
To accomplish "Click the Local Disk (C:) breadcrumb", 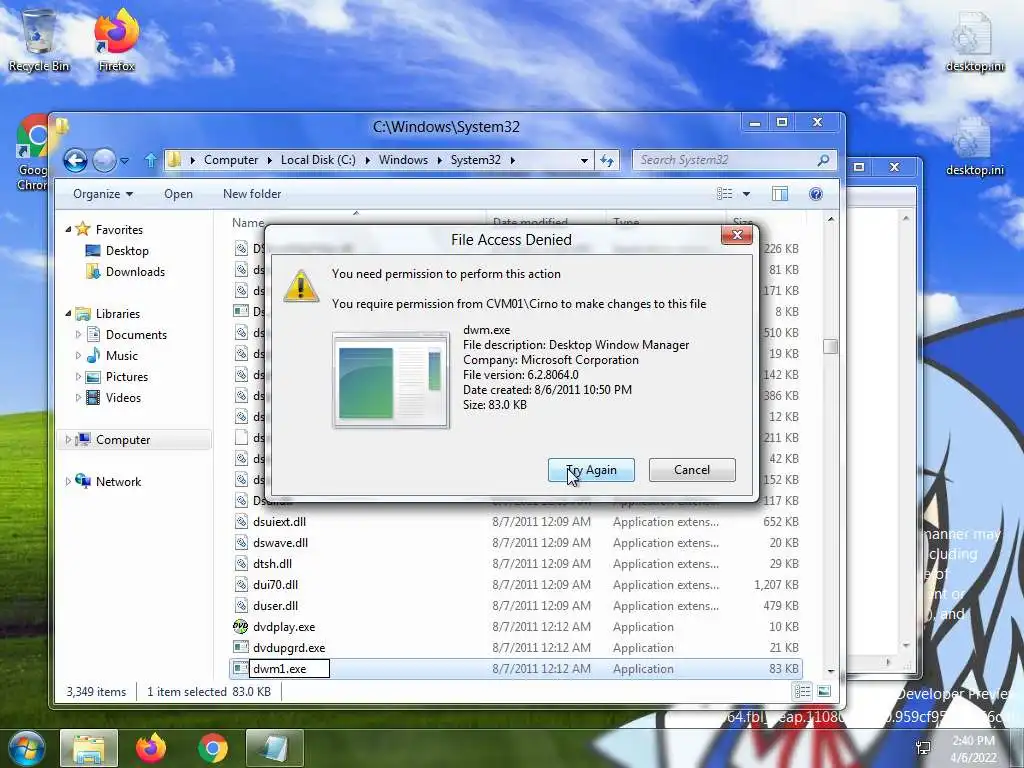I will (x=318, y=160).
